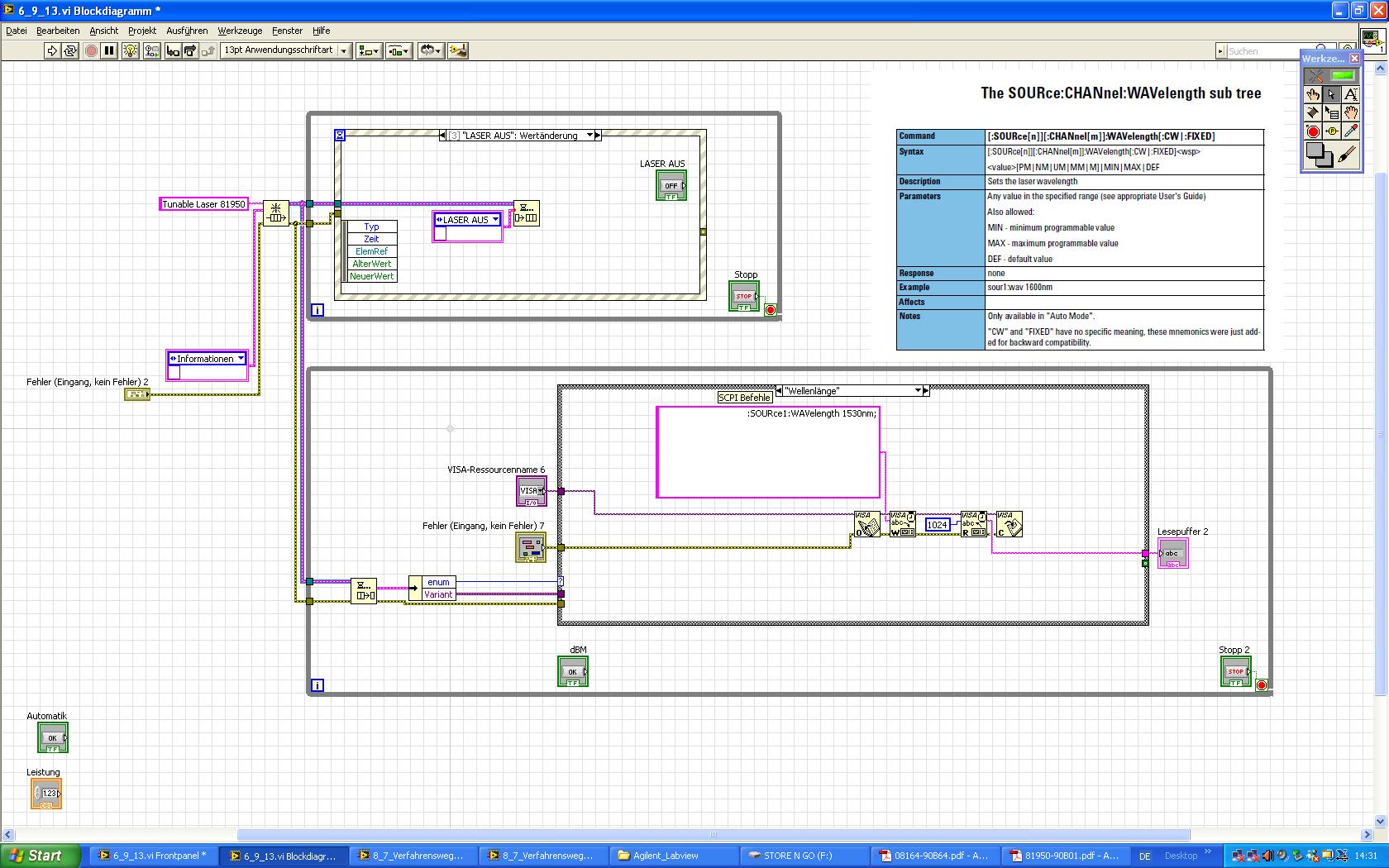This screenshot has width=1389, height=868.
Task: Select the breakpoint stop-sign tool
Action: tap(1312, 131)
